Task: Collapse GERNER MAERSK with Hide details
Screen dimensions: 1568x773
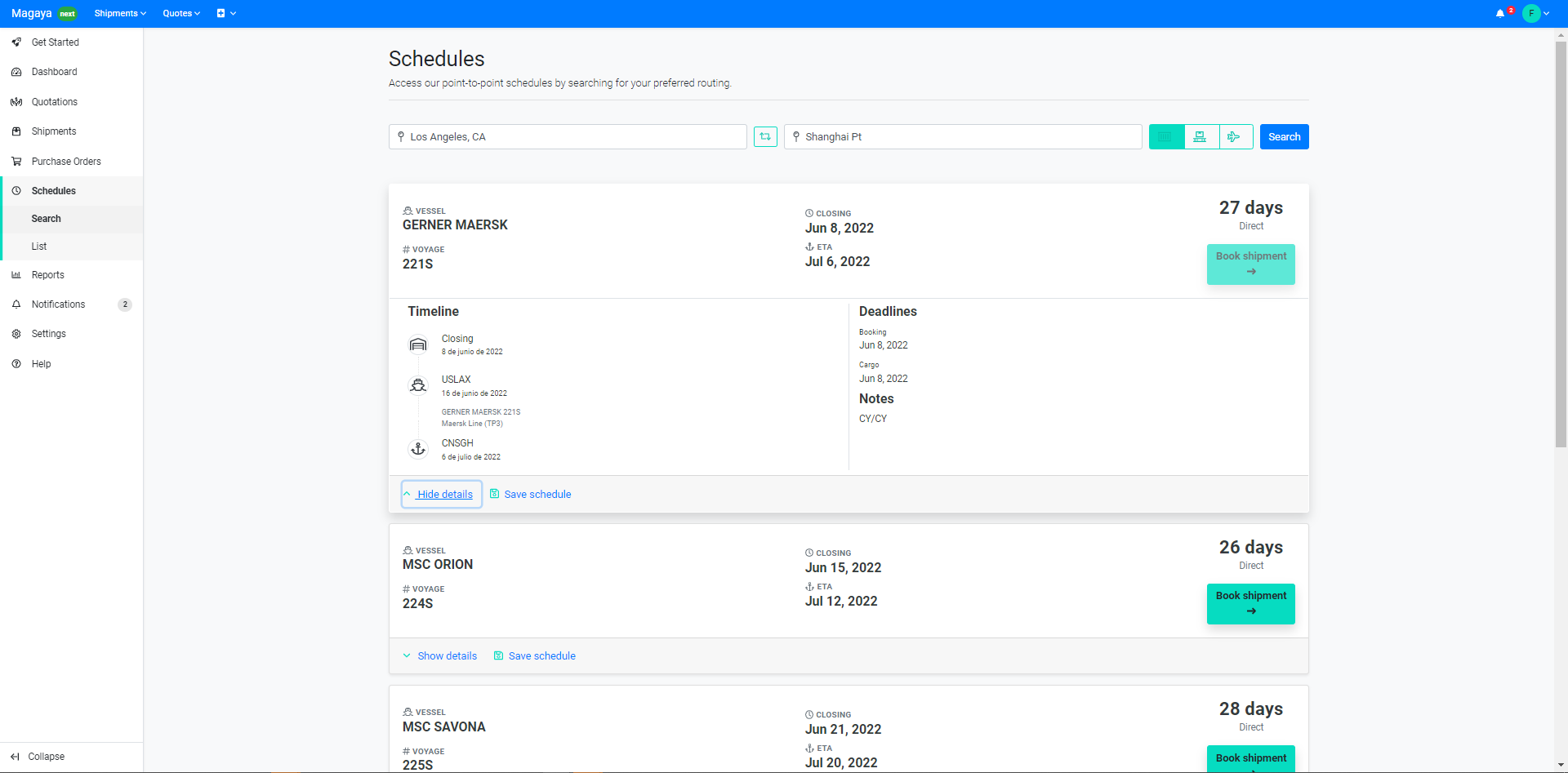Action: 442,495
